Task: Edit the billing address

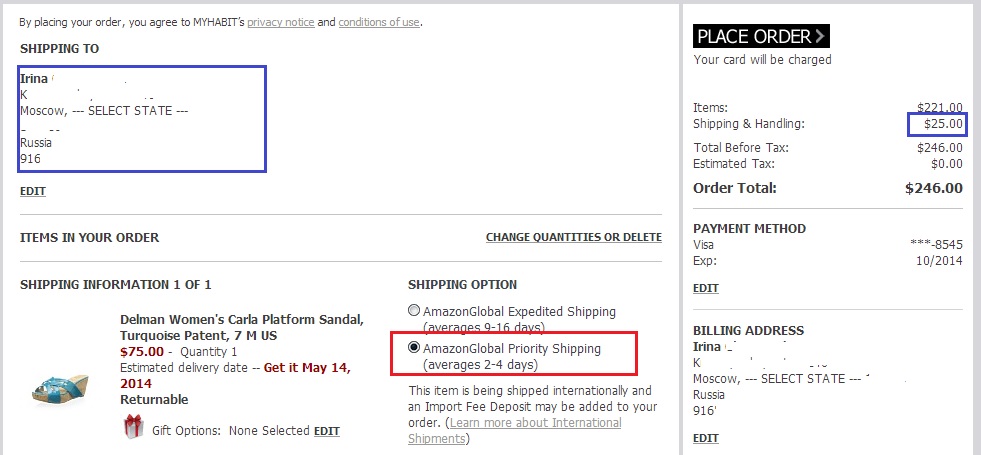Action: (706, 438)
